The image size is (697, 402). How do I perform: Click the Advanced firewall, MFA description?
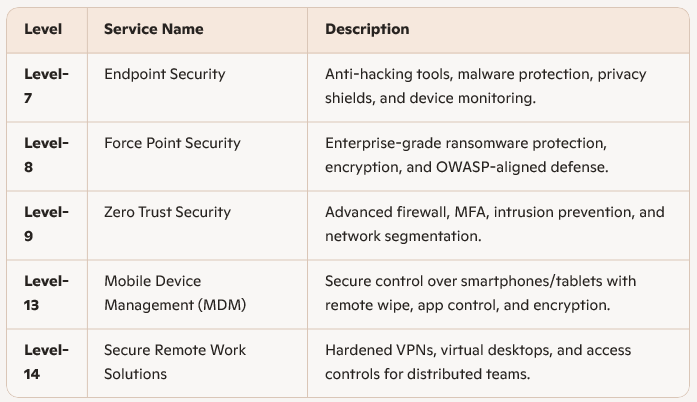click(494, 212)
